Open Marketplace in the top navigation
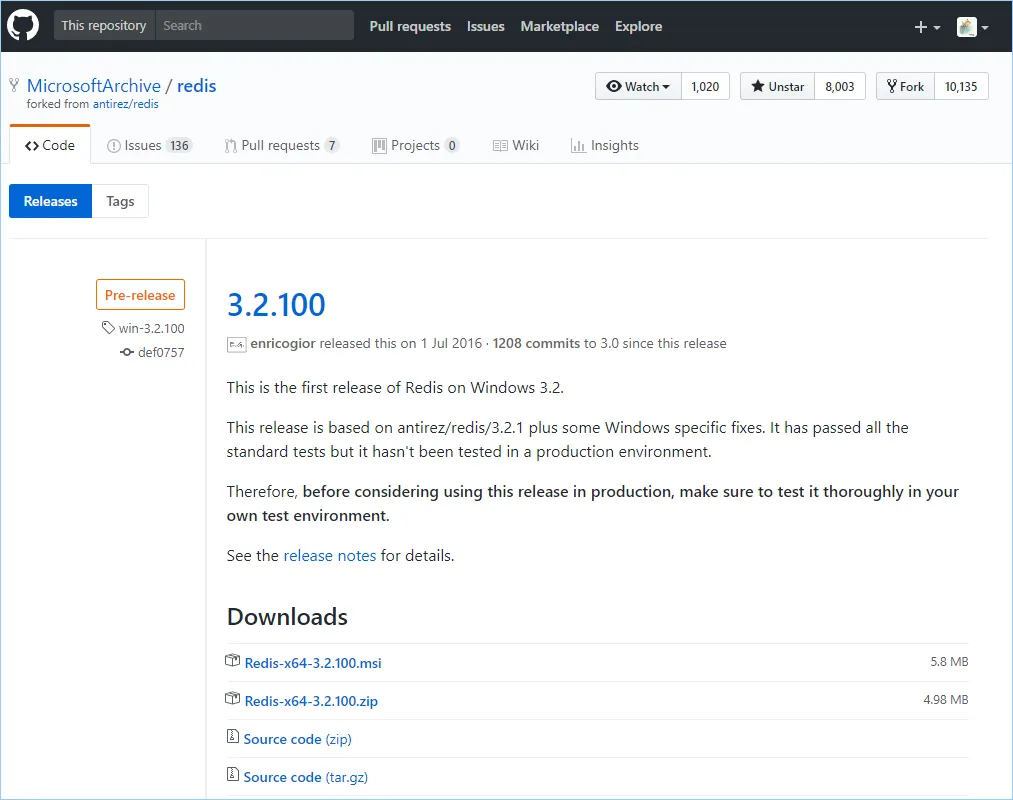 pos(559,26)
